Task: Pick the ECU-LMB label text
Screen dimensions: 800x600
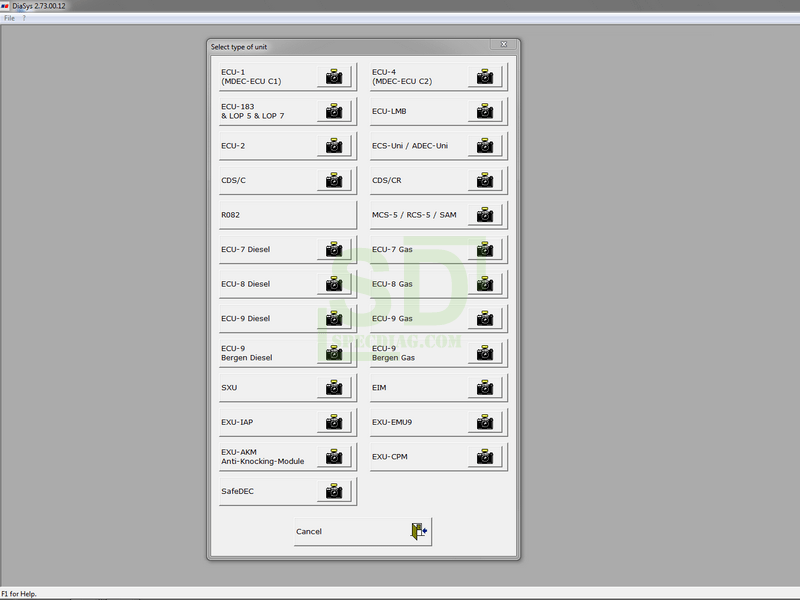Action: pos(389,111)
